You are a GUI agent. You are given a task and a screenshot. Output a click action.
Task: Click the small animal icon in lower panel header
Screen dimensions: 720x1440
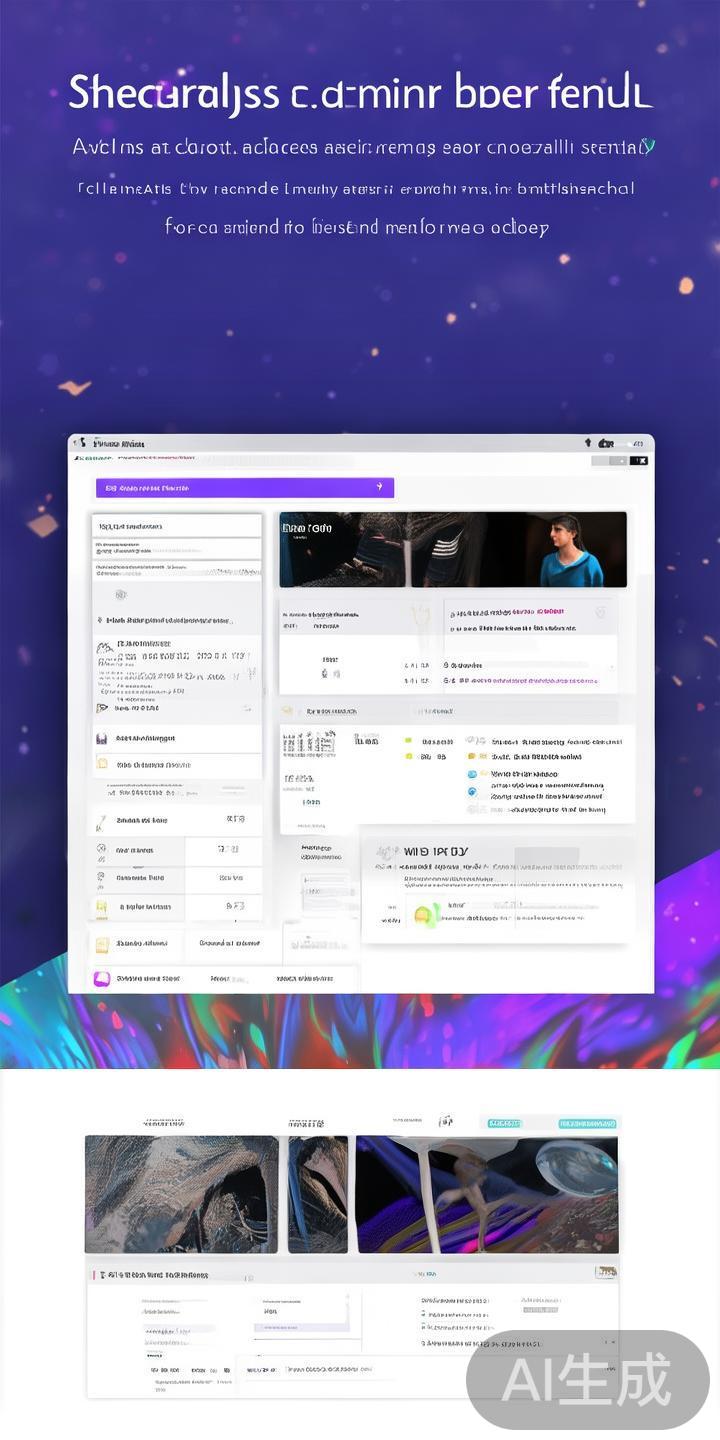point(605,1272)
